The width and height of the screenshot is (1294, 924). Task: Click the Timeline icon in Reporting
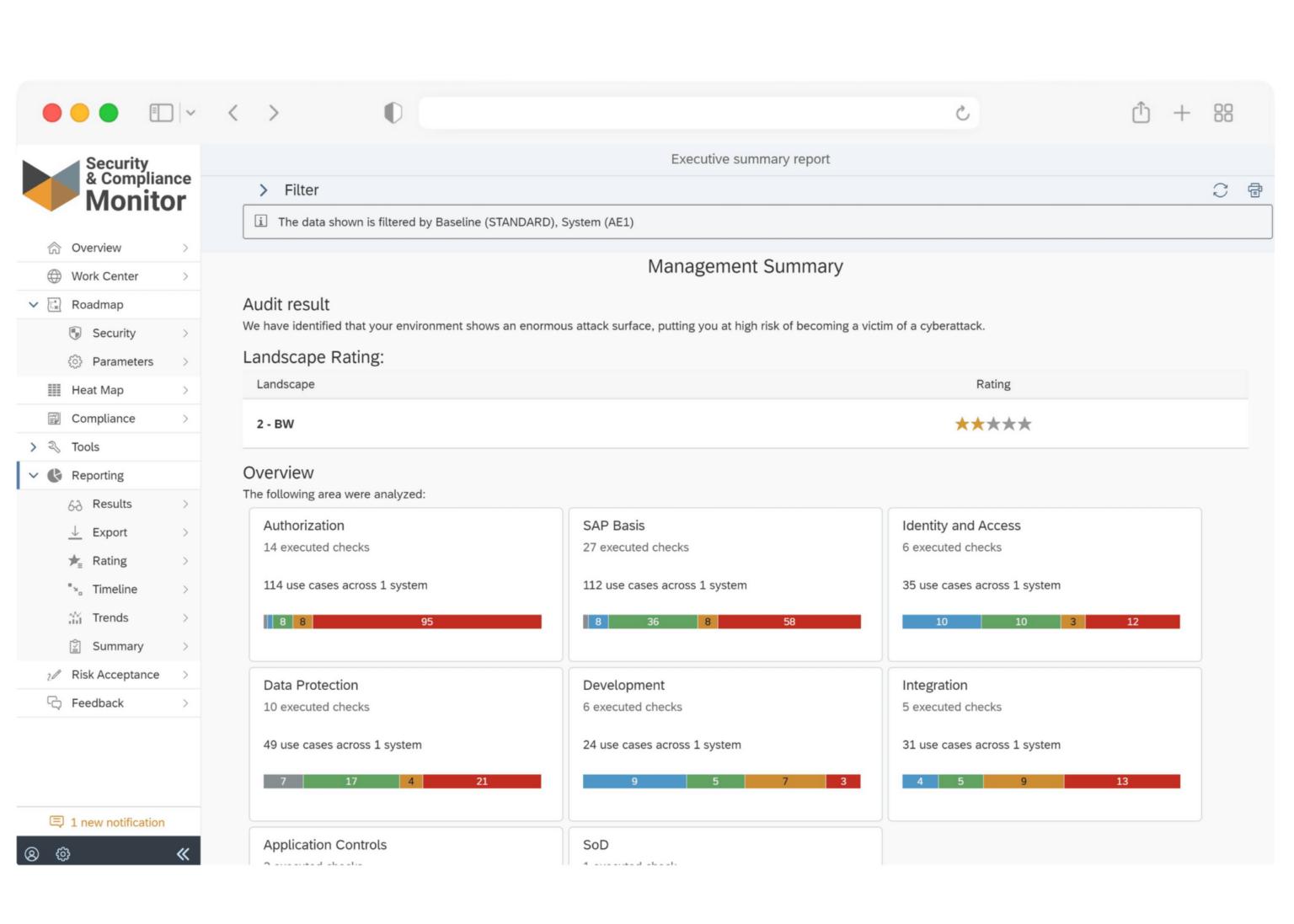pos(74,589)
